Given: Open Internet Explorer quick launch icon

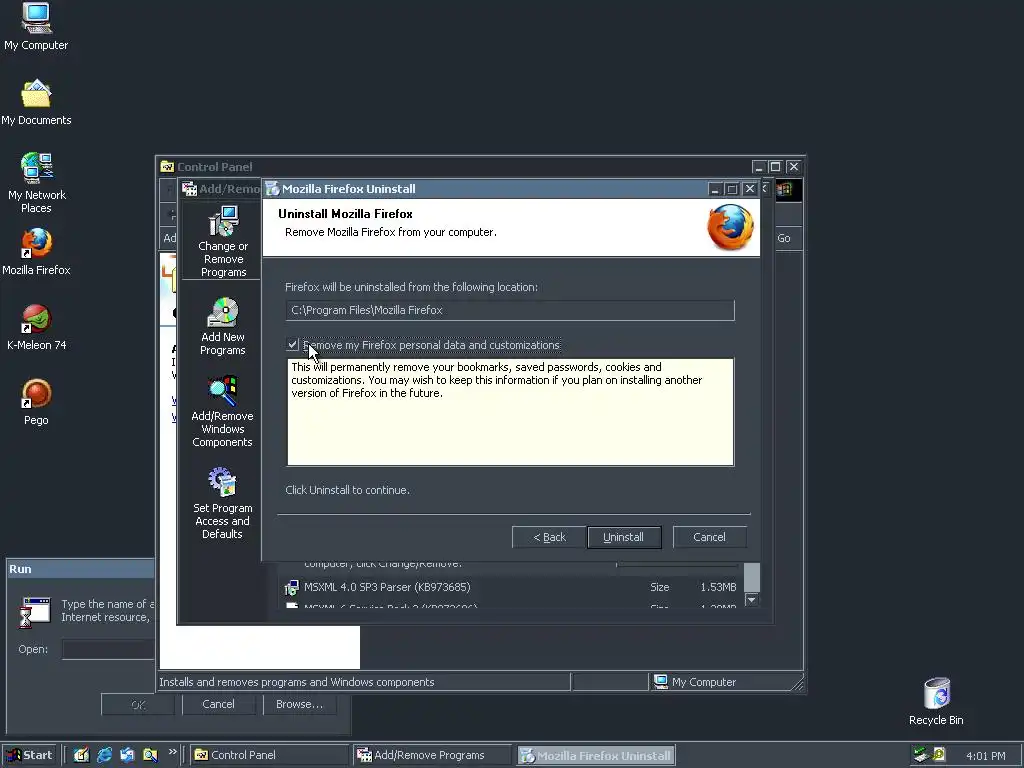Looking at the screenshot, I should click(104, 755).
